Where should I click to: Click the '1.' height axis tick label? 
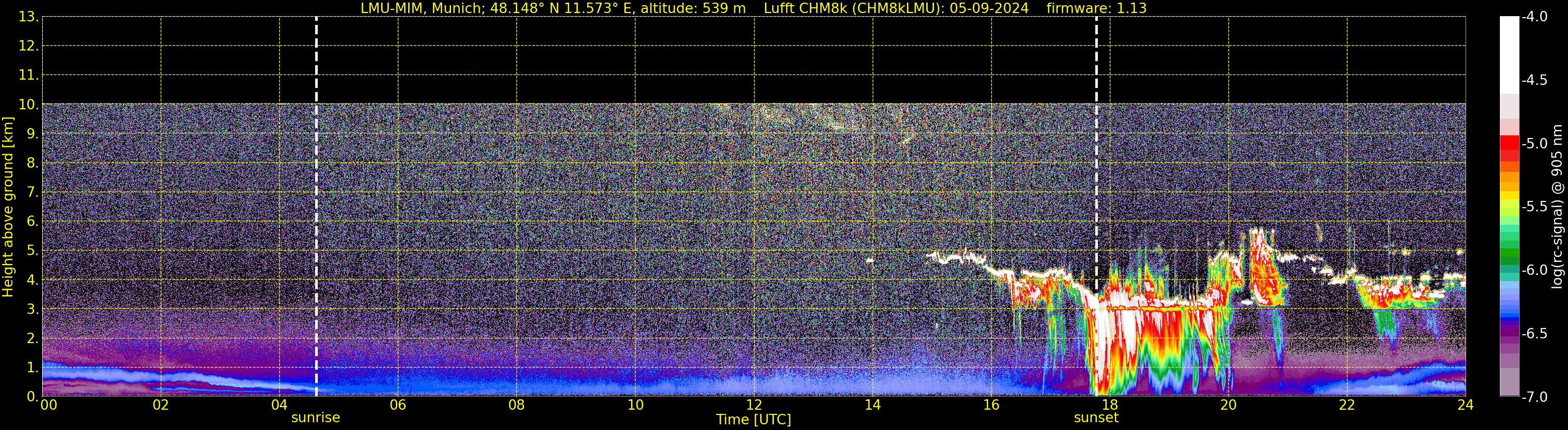[33, 368]
